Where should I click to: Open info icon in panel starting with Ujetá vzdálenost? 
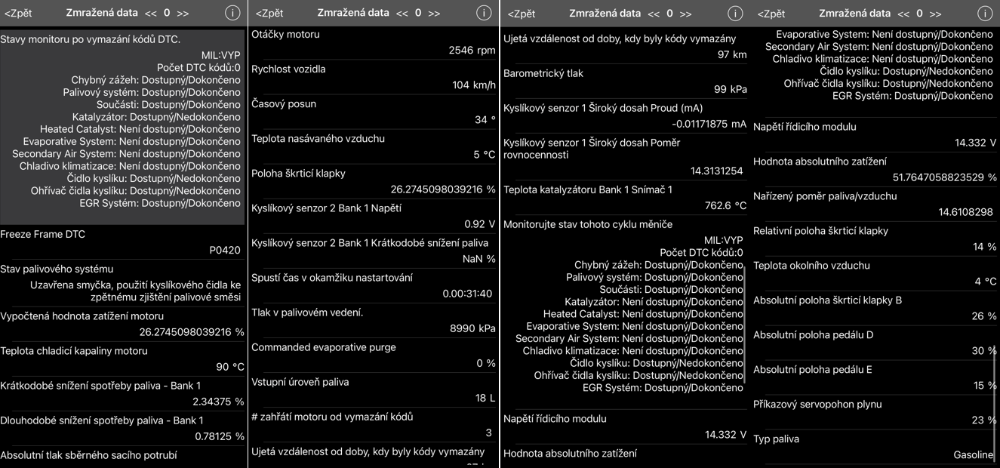[734, 13]
